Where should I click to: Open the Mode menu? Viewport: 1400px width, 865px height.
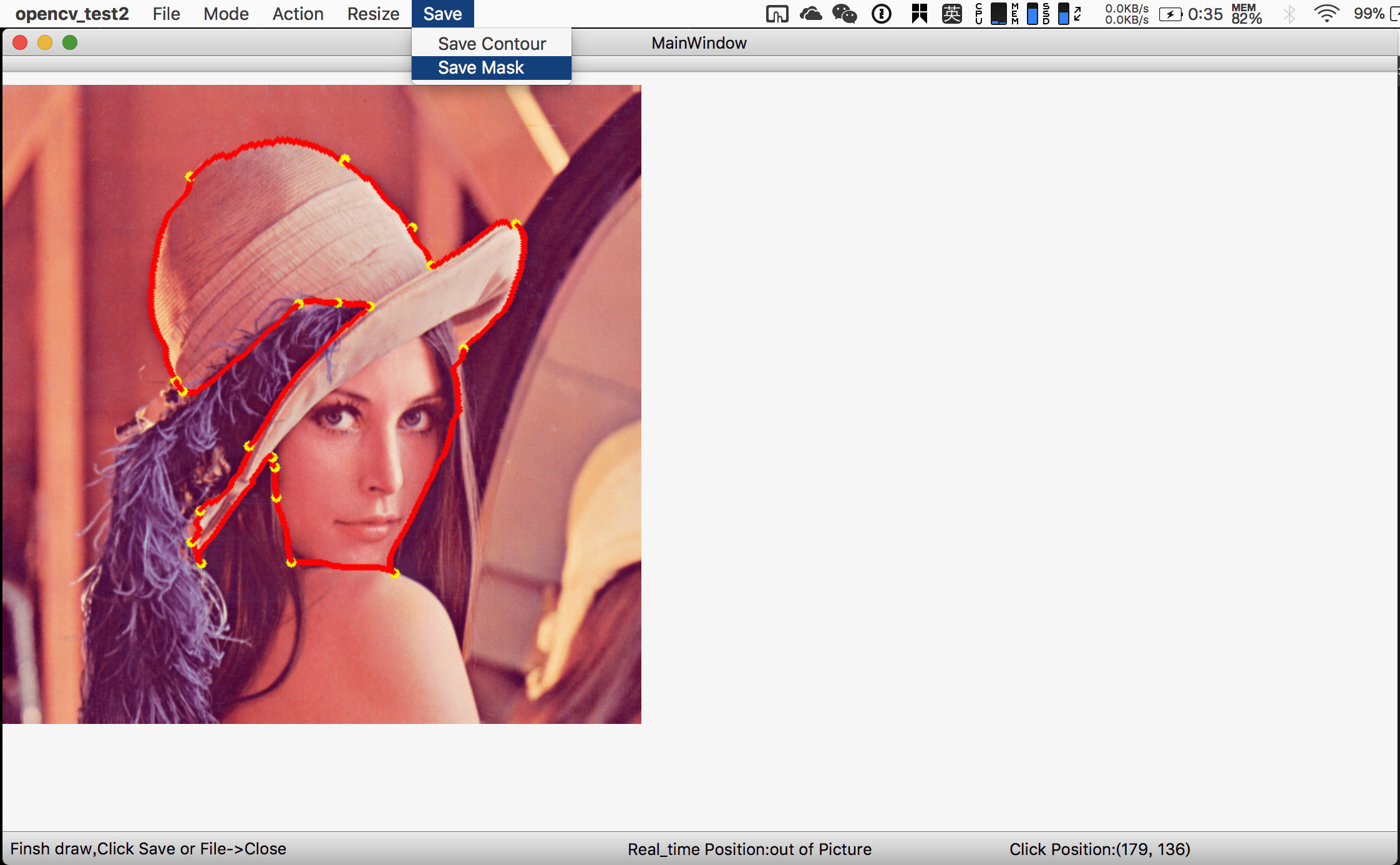pos(226,14)
